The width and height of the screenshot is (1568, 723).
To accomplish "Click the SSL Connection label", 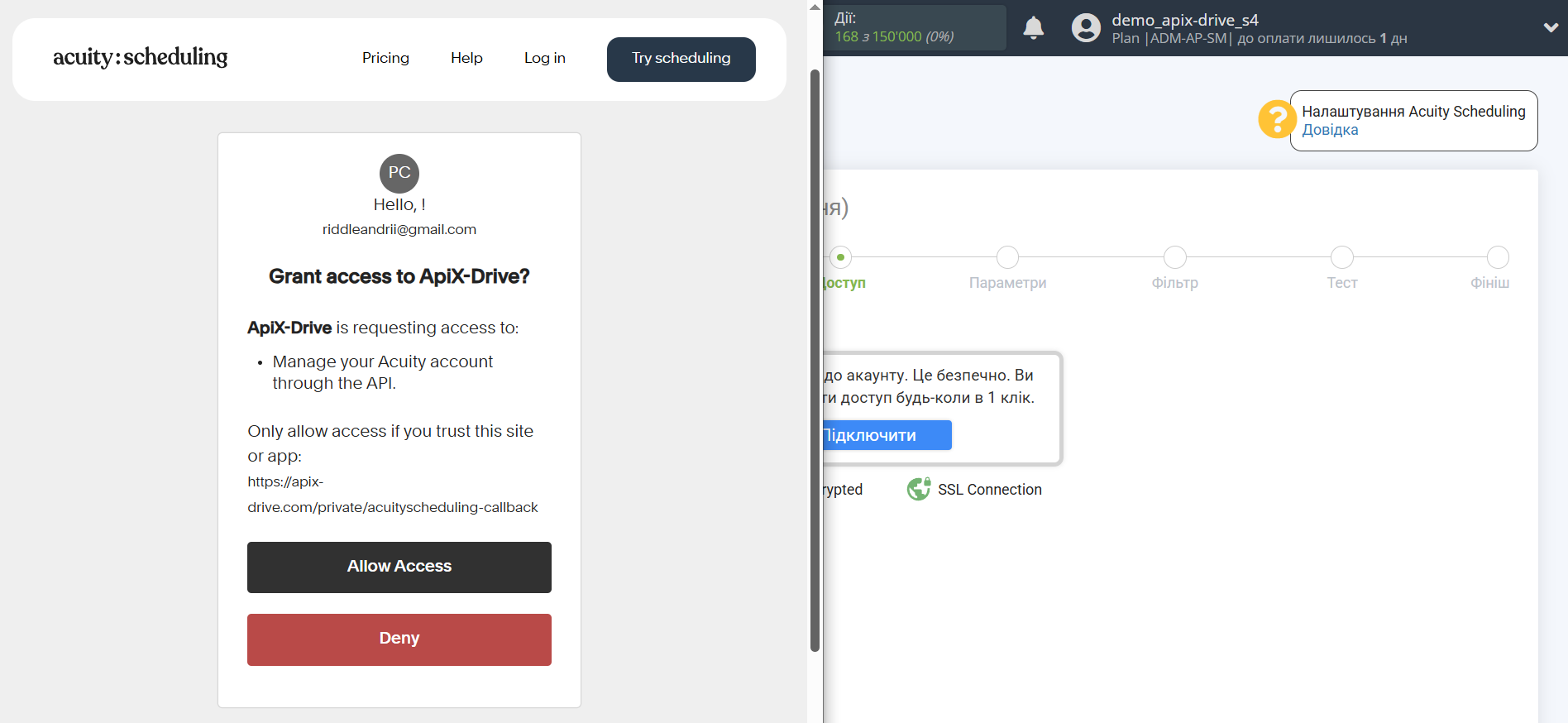I will point(989,490).
